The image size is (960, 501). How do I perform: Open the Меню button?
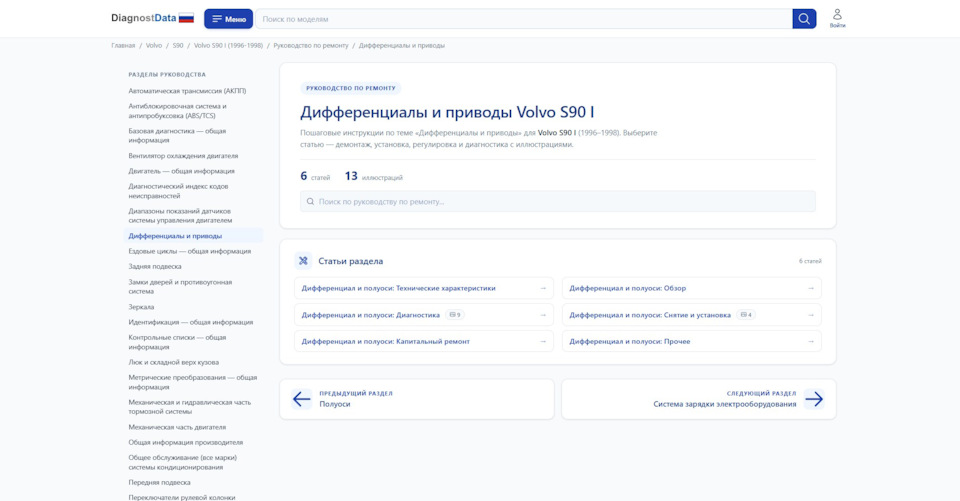click(228, 19)
